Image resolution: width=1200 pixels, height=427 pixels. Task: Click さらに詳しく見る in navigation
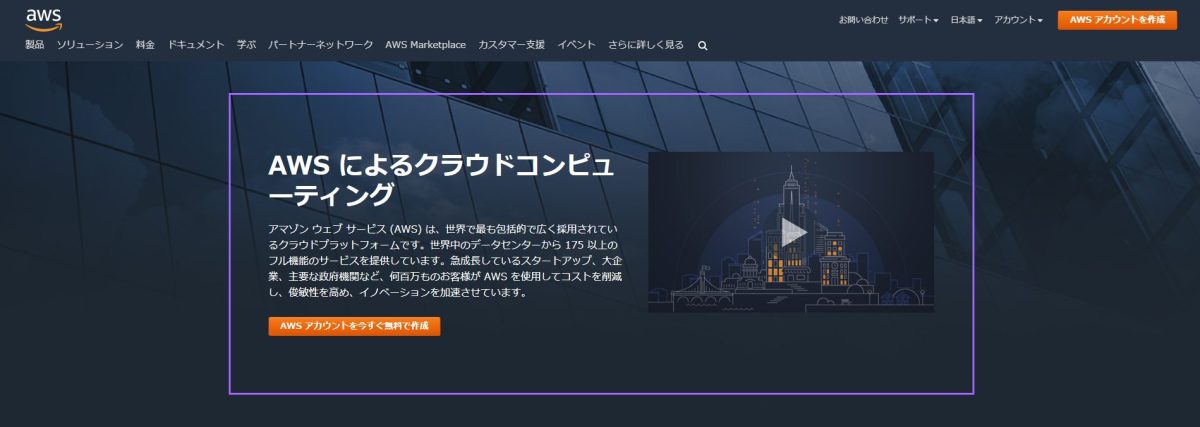pyautogui.click(x=646, y=45)
